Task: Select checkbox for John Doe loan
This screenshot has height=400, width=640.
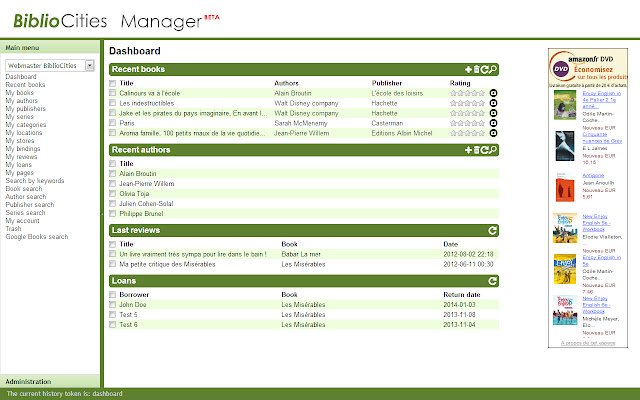Action: [x=113, y=304]
